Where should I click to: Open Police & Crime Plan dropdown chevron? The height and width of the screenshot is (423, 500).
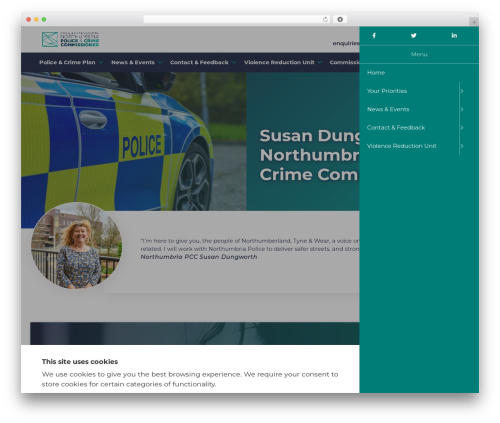click(101, 62)
